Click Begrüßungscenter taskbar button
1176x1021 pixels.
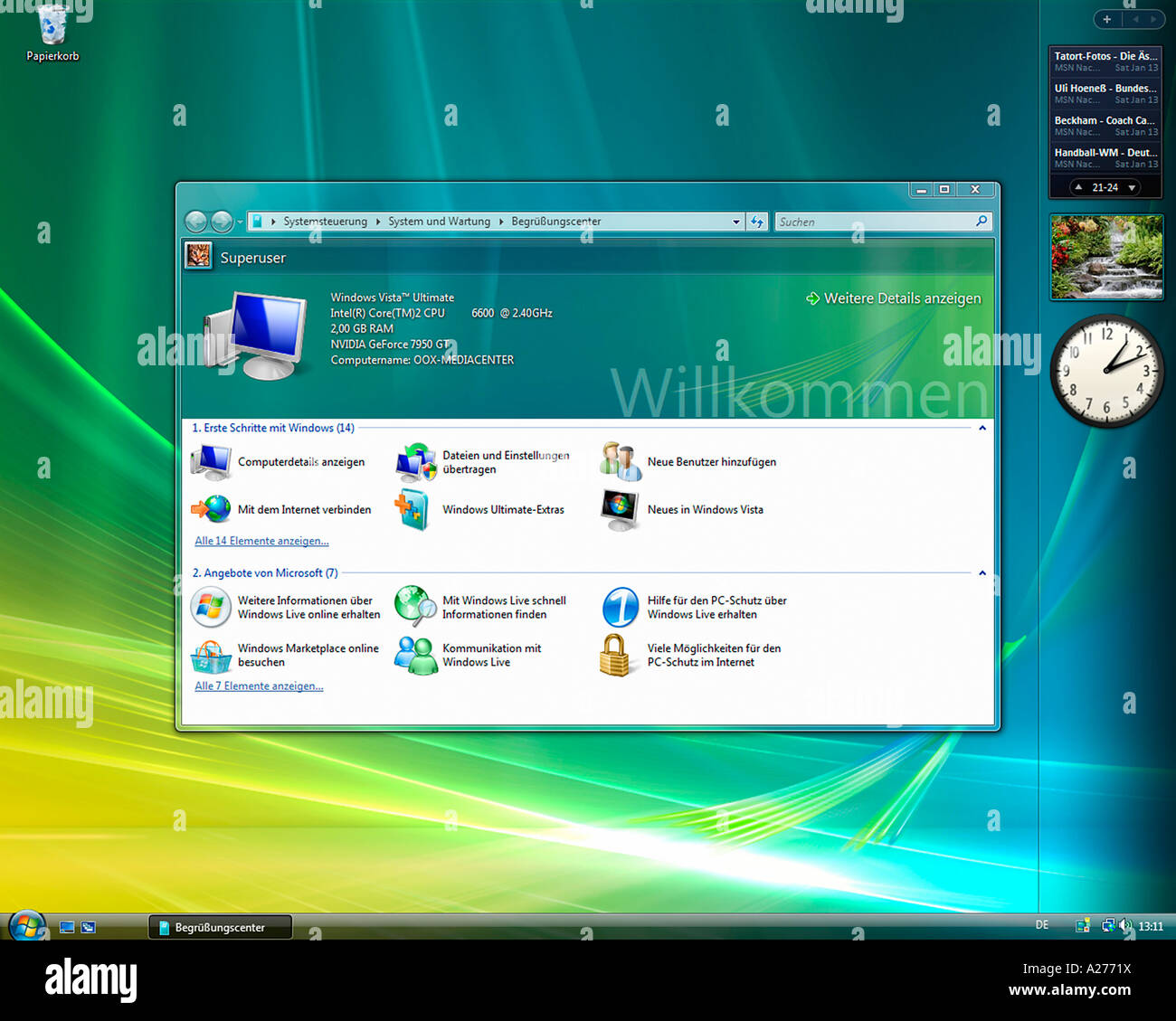coord(221,927)
